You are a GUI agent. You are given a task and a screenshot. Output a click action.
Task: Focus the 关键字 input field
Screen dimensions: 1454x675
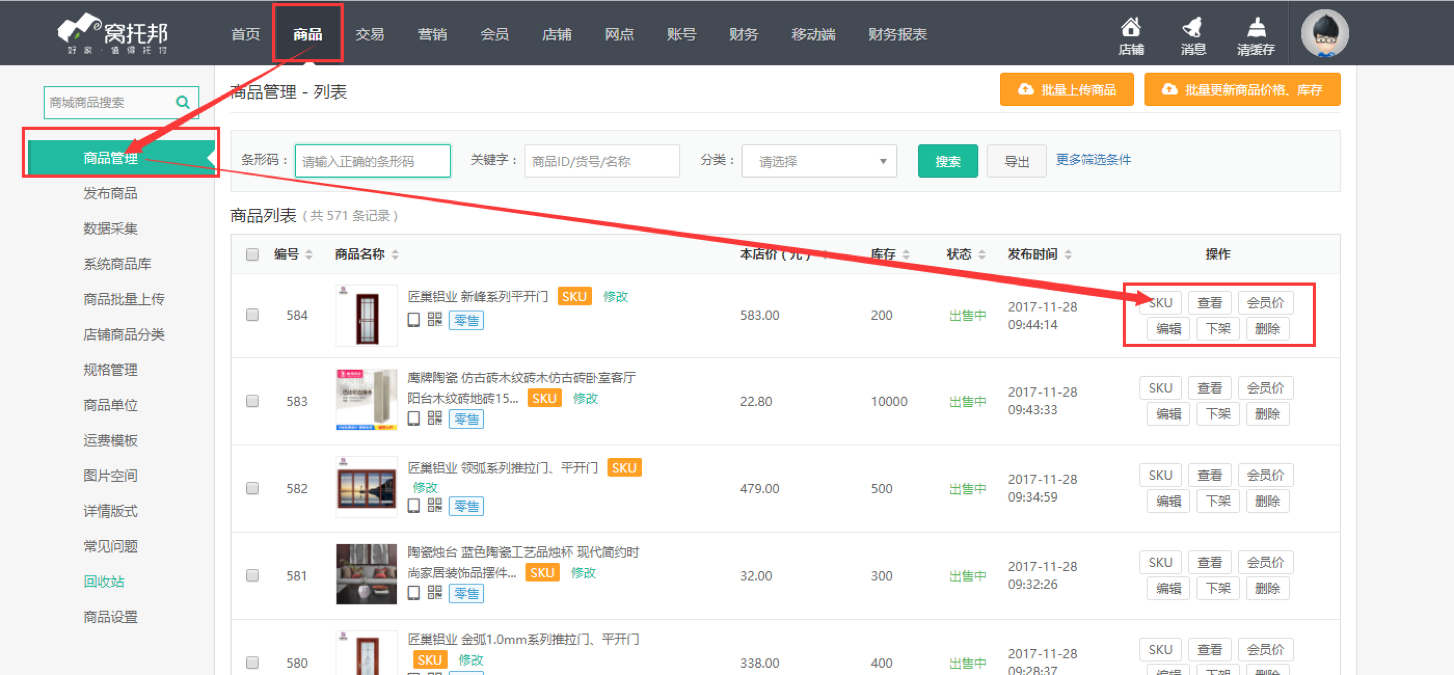coord(602,161)
